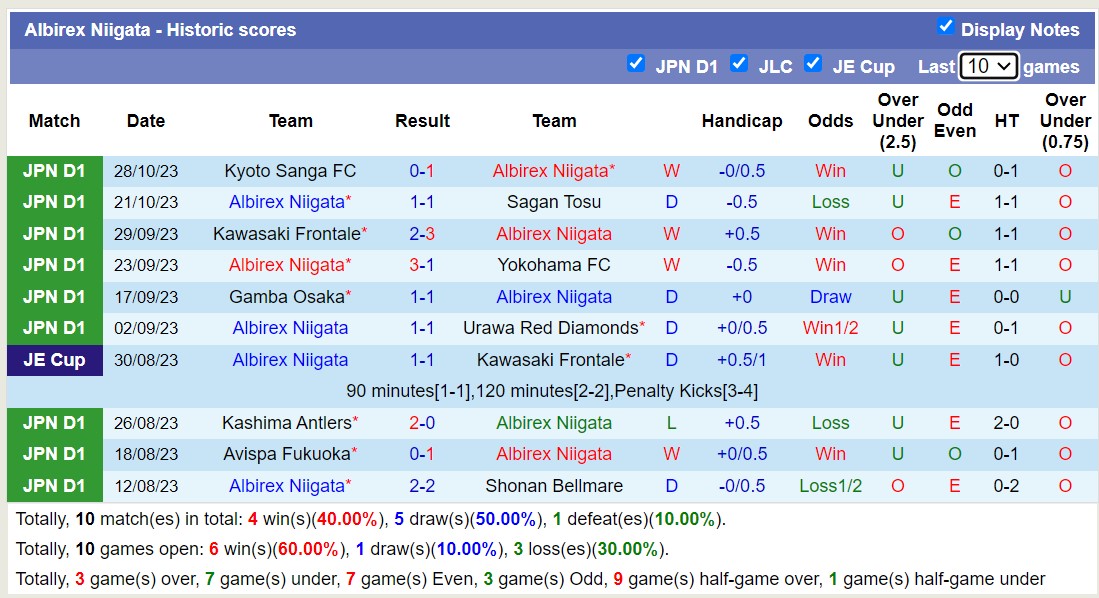Toggle the Display Notes checkbox
The width and height of the screenshot is (1099, 598).
pos(945,27)
